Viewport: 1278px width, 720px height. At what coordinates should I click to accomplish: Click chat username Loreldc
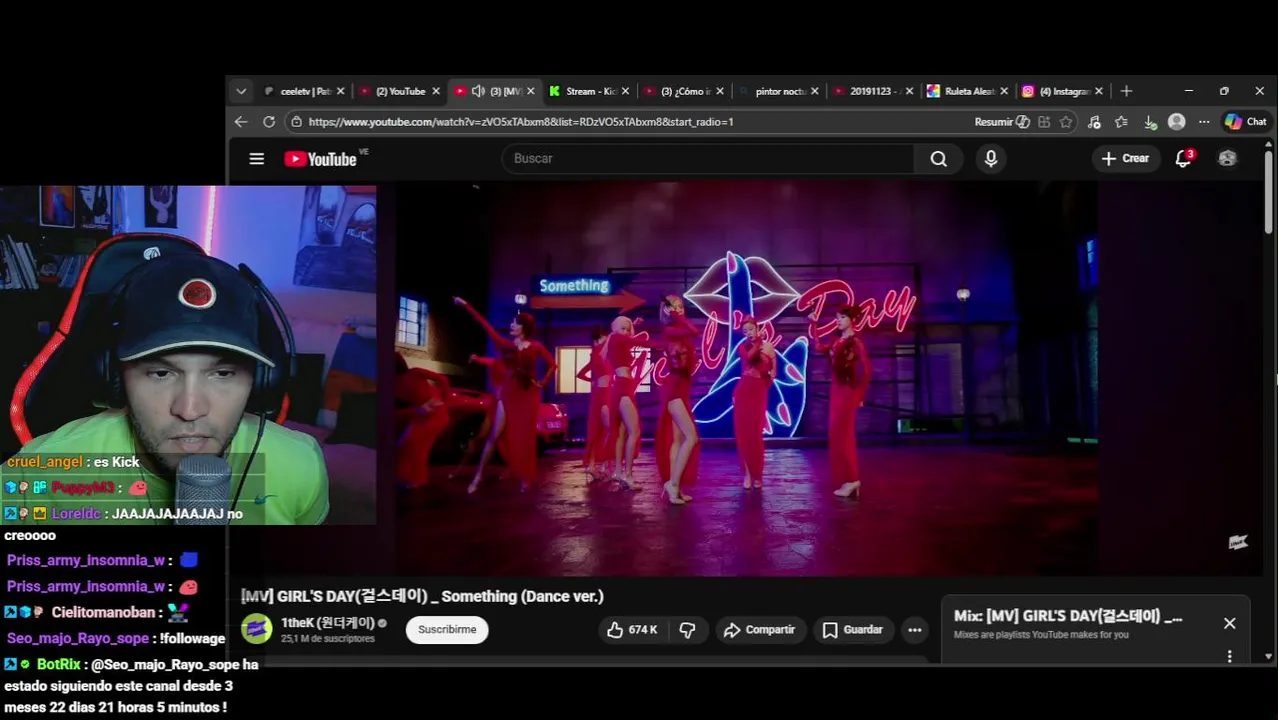(77, 514)
